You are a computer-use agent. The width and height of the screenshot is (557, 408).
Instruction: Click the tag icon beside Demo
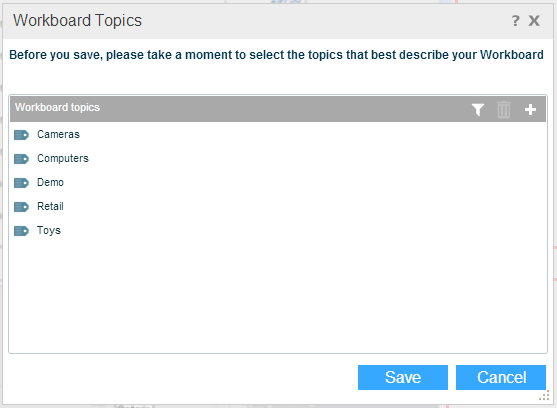(21, 183)
